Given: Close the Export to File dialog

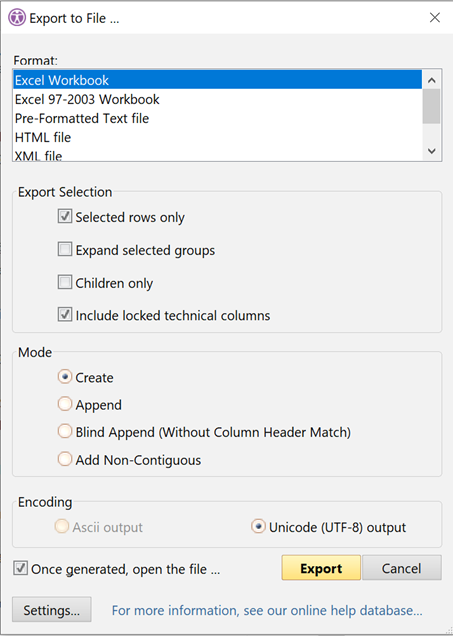Looking at the screenshot, I should [x=435, y=17].
